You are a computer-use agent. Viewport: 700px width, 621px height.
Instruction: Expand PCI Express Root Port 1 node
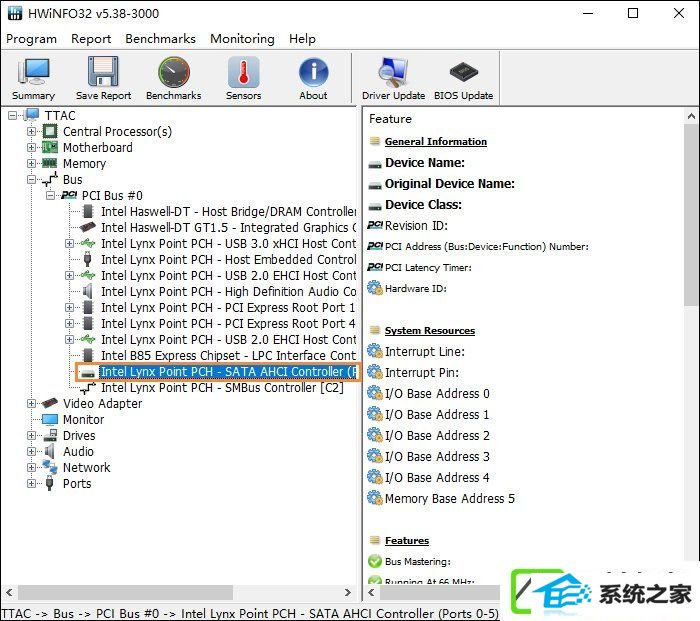pyautogui.click(x=69, y=308)
